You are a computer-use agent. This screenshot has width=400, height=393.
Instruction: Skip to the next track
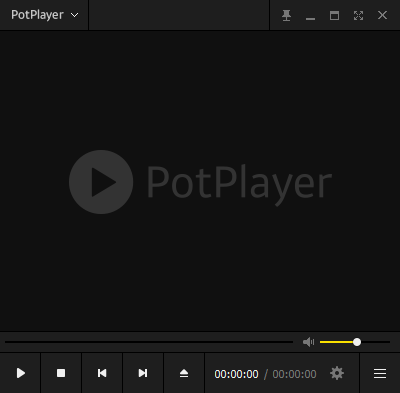coord(143,373)
